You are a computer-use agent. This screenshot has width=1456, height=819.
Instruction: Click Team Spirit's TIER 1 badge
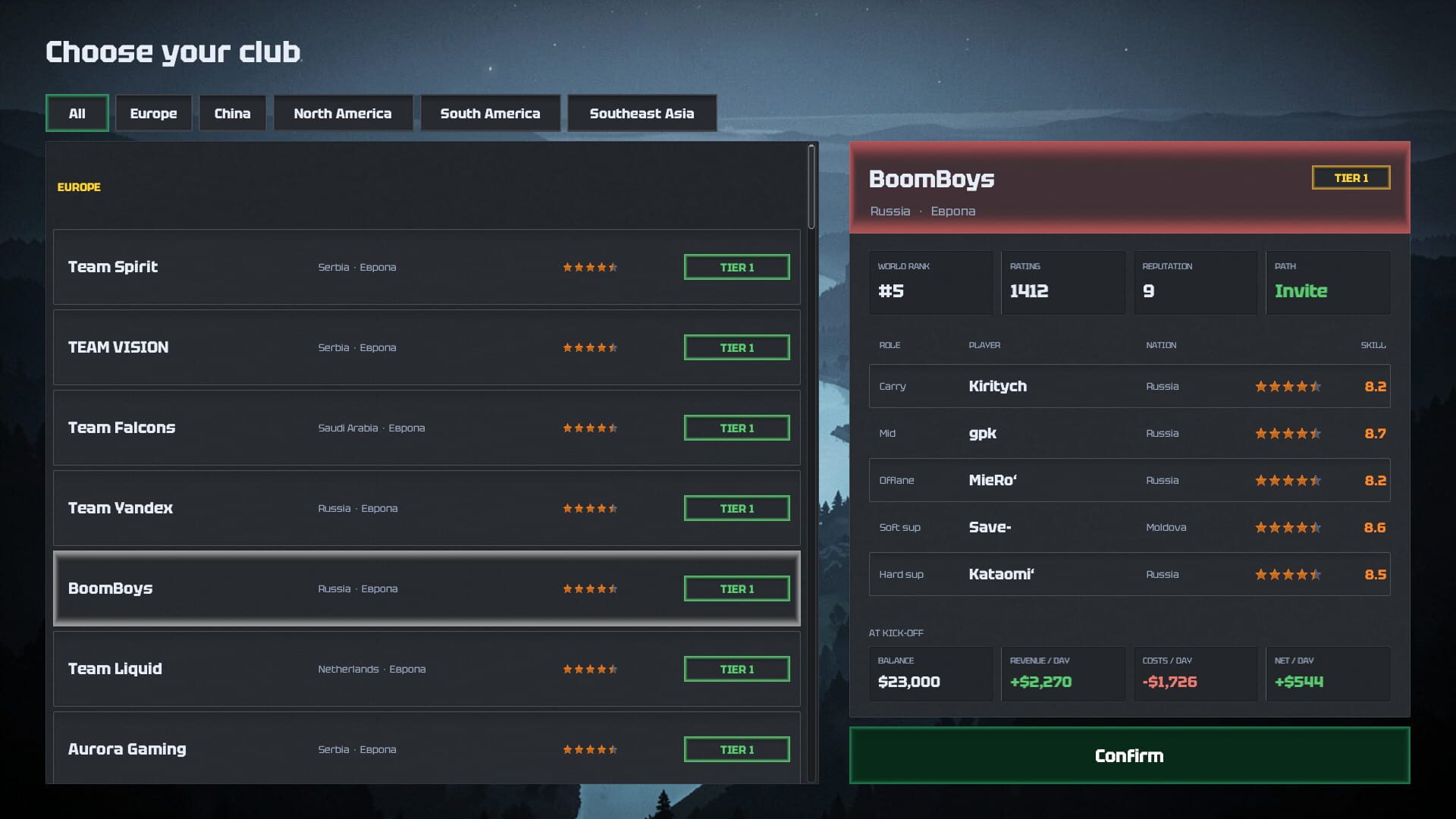736,267
